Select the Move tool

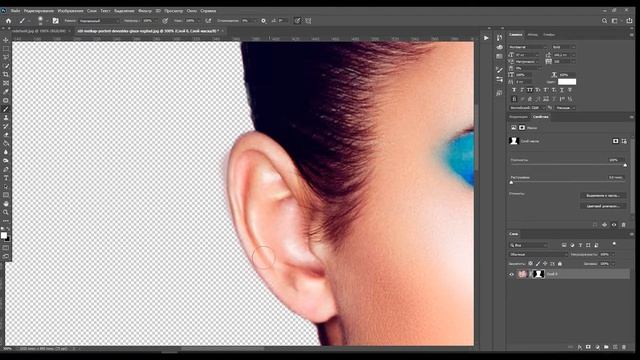pyautogui.click(x=6, y=40)
